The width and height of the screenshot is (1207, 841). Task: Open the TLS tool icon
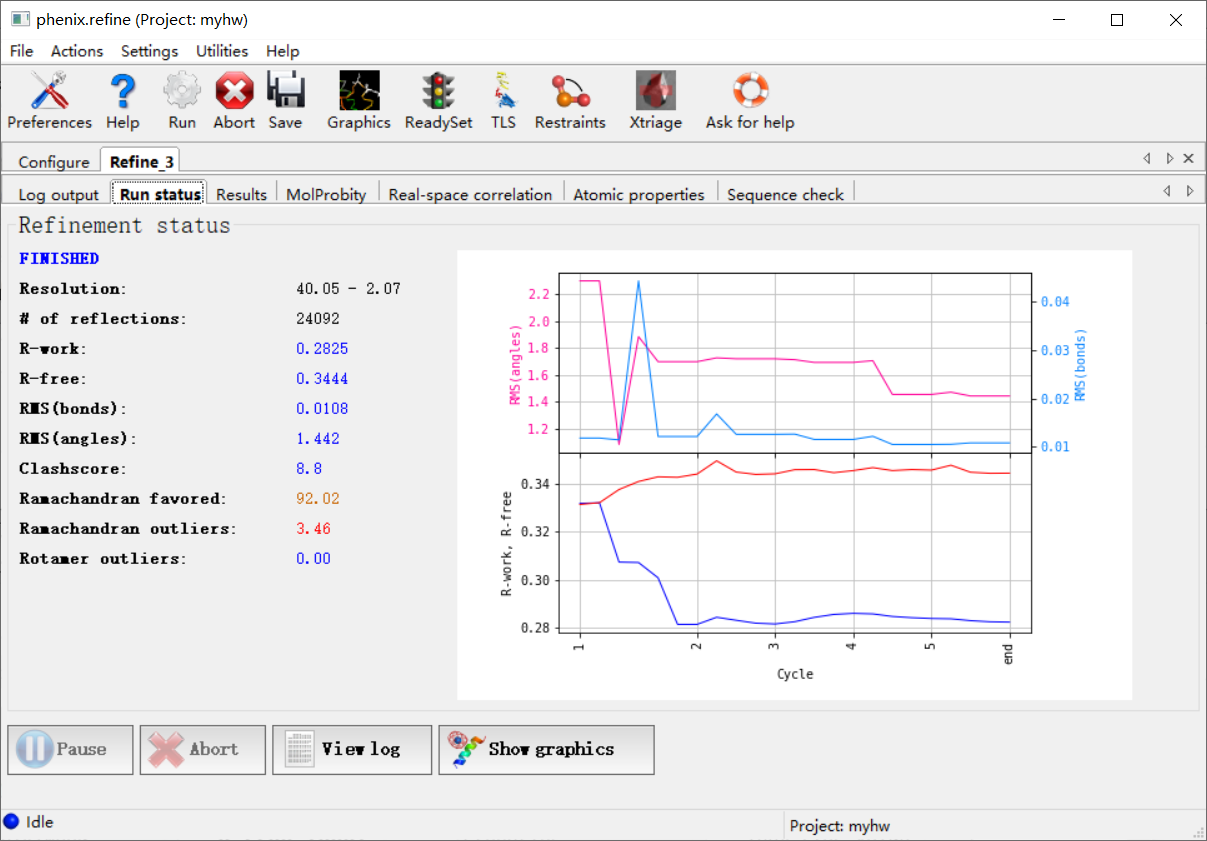(x=503, y=91)
